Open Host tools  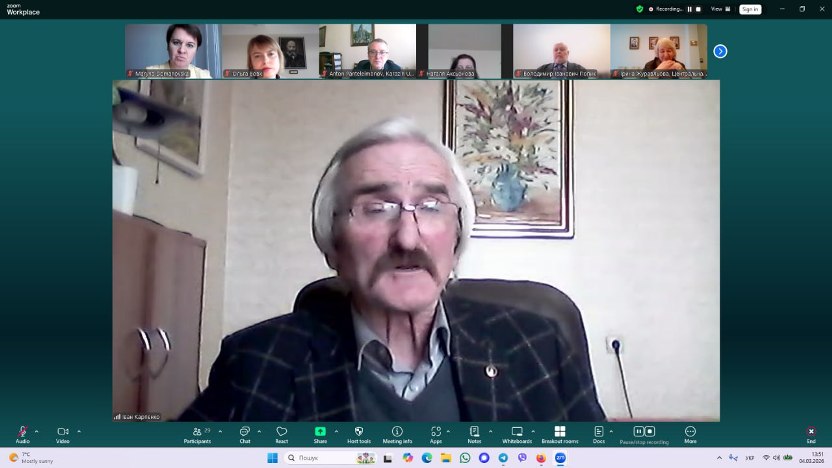(x=359, y=432)
